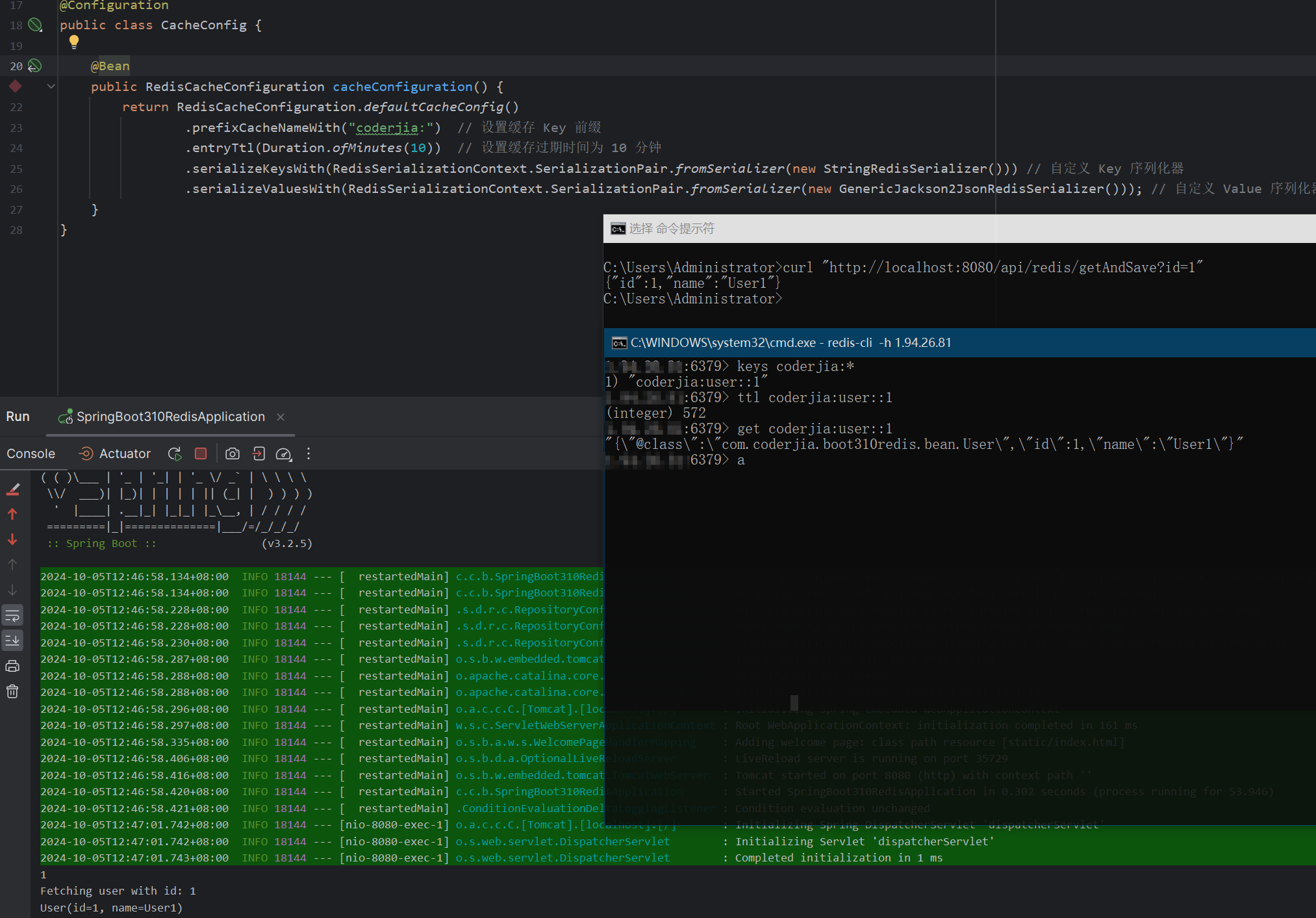The width and height of the screenshot is (1316, 918).
Task: Open the profiler gauge icon
Action: (284, 454)
